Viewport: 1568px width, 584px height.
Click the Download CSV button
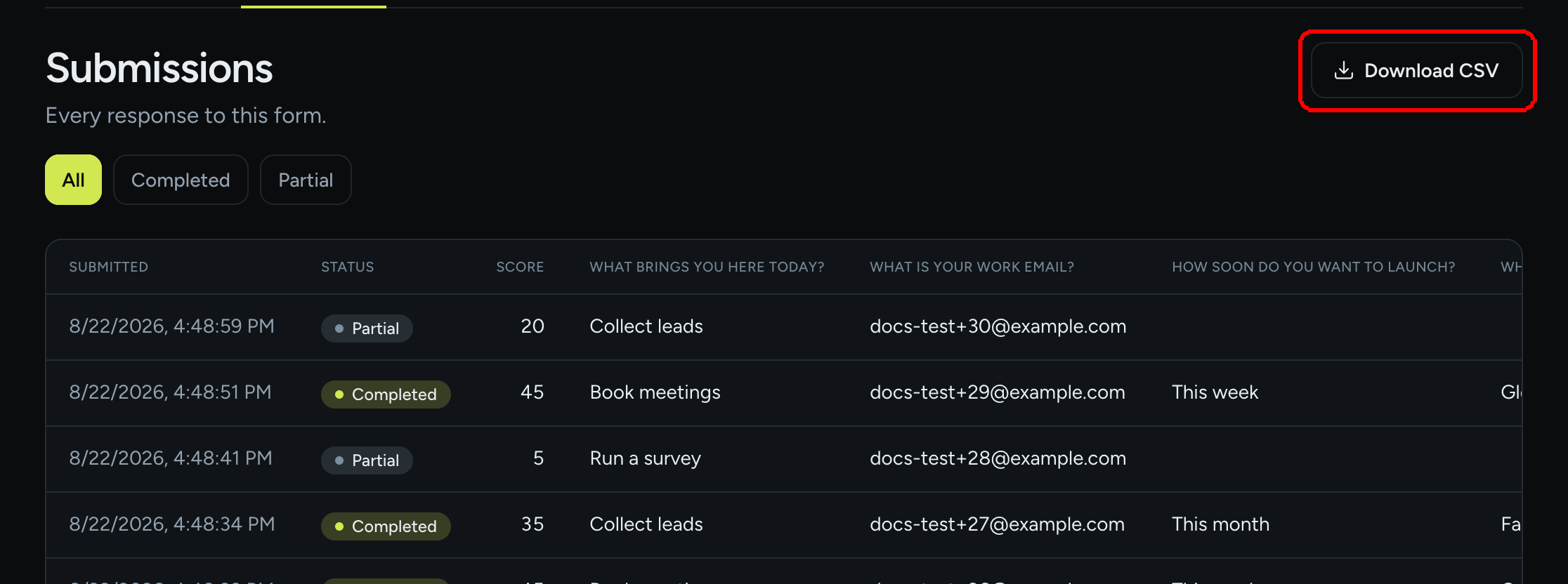coord(1416,70)
